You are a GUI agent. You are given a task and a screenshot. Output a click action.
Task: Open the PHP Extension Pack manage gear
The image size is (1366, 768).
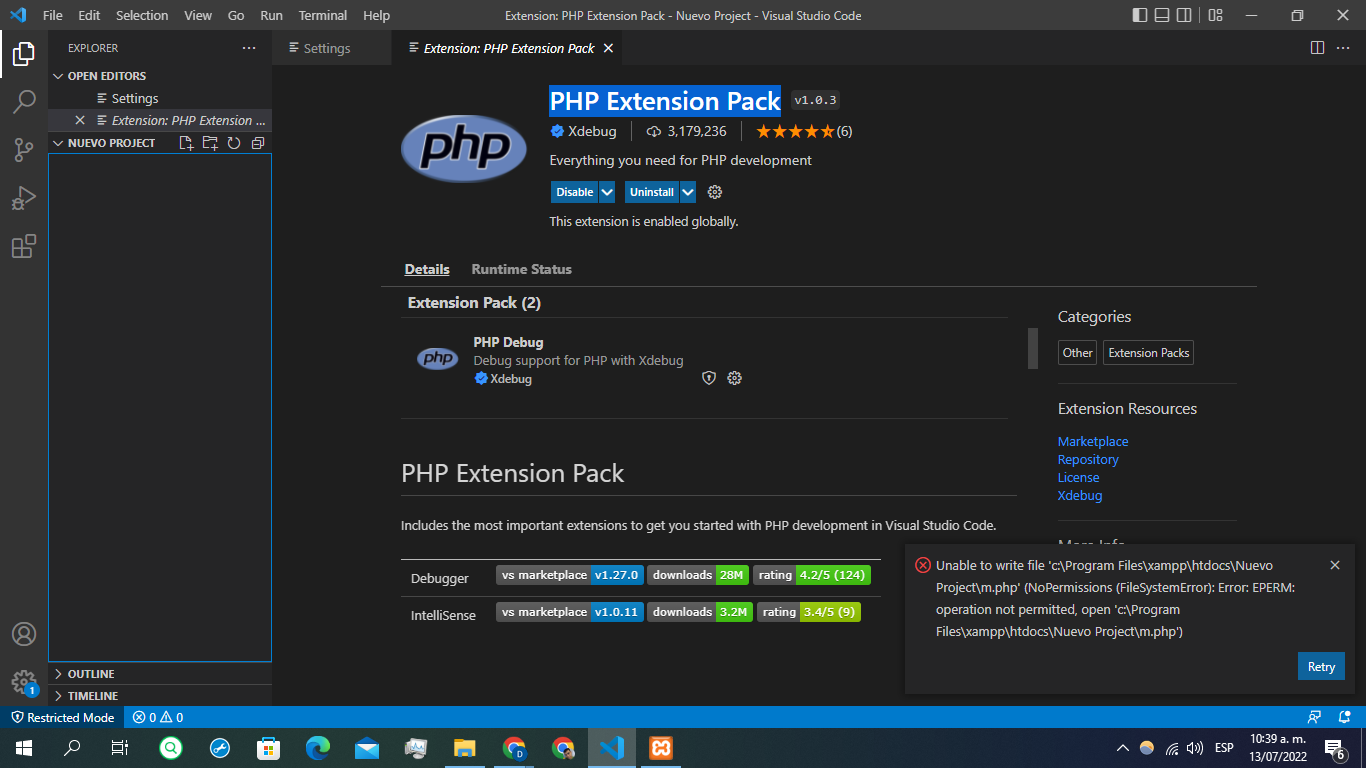715,192
